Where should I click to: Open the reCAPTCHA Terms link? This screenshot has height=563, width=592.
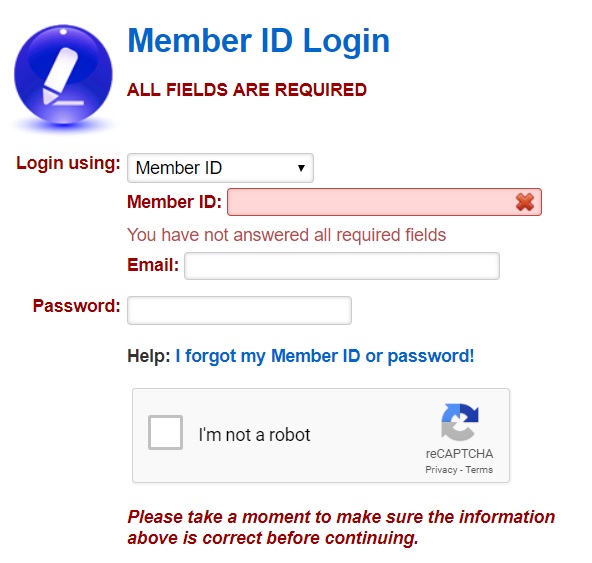point(479,470)
